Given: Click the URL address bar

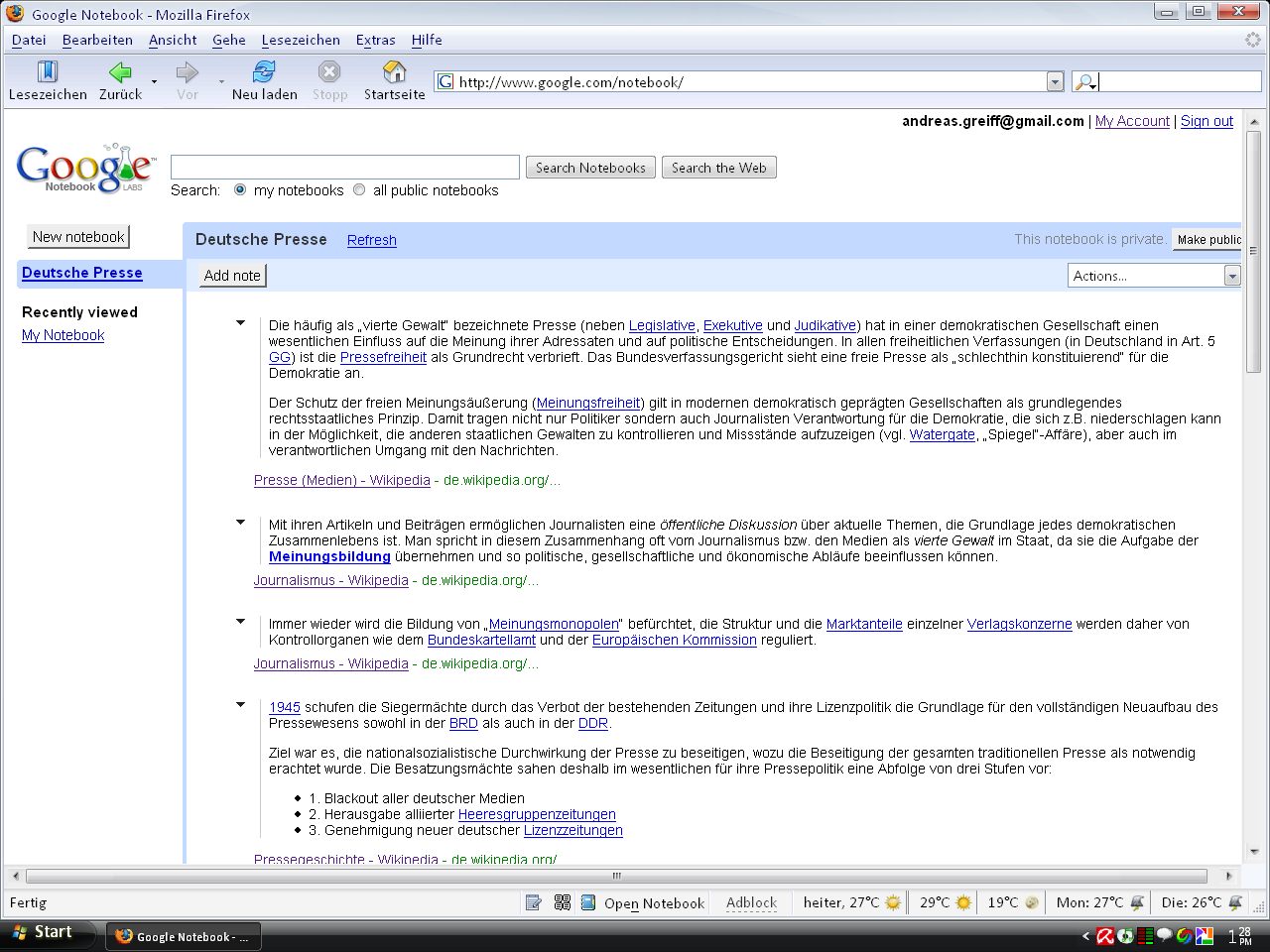Looking at the screenshot, I should tap(751, 82).
